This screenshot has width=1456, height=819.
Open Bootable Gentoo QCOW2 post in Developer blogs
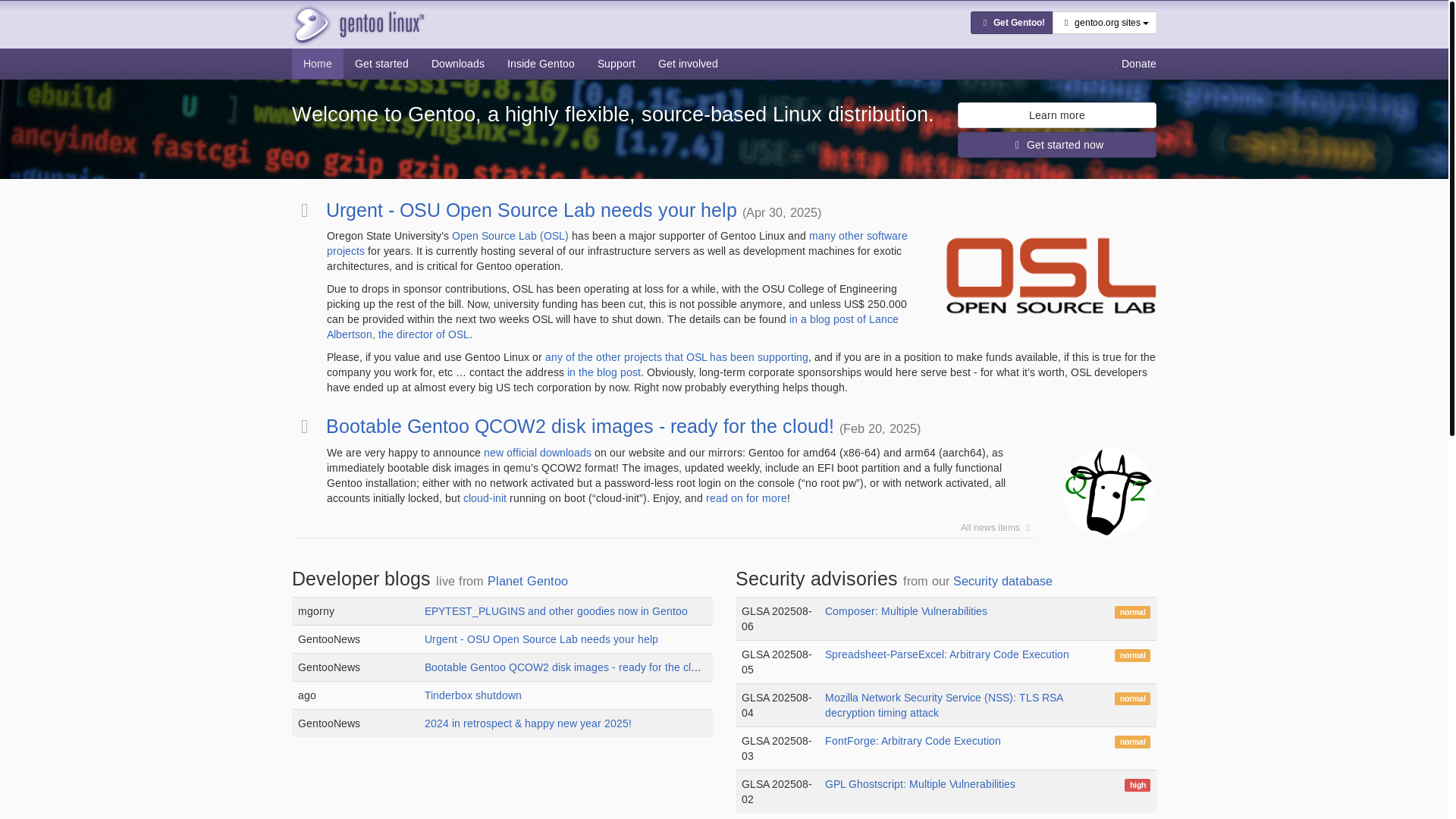pos(563,667)
